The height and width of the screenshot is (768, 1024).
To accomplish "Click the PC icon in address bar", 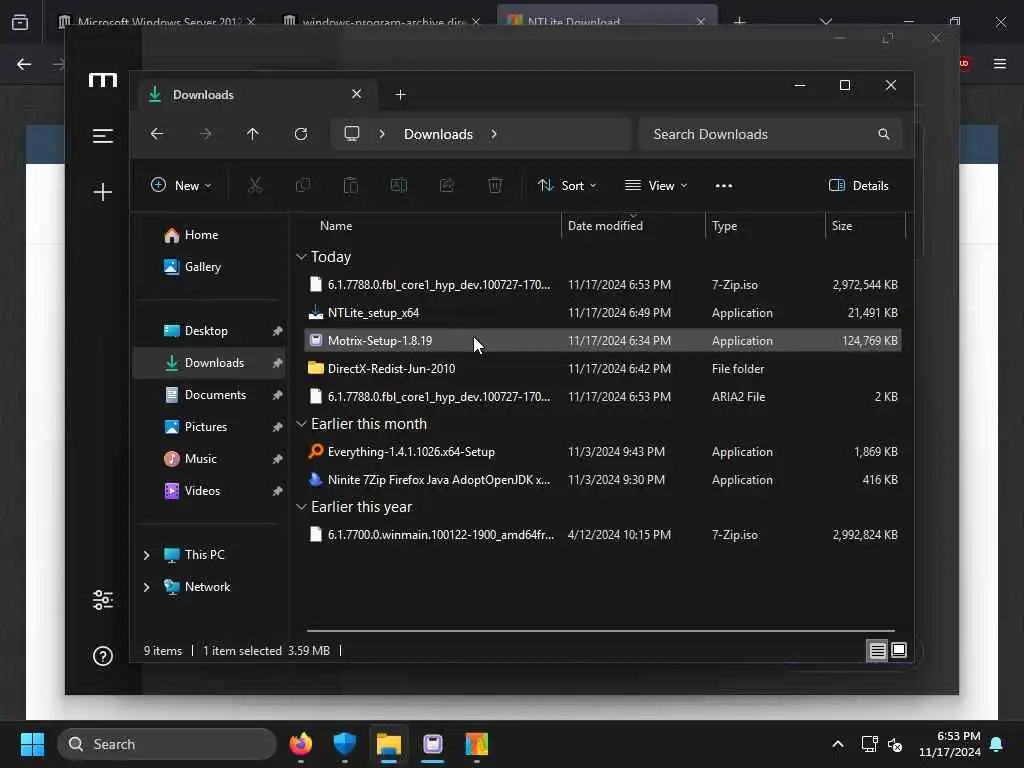I will tap(352, 134).
